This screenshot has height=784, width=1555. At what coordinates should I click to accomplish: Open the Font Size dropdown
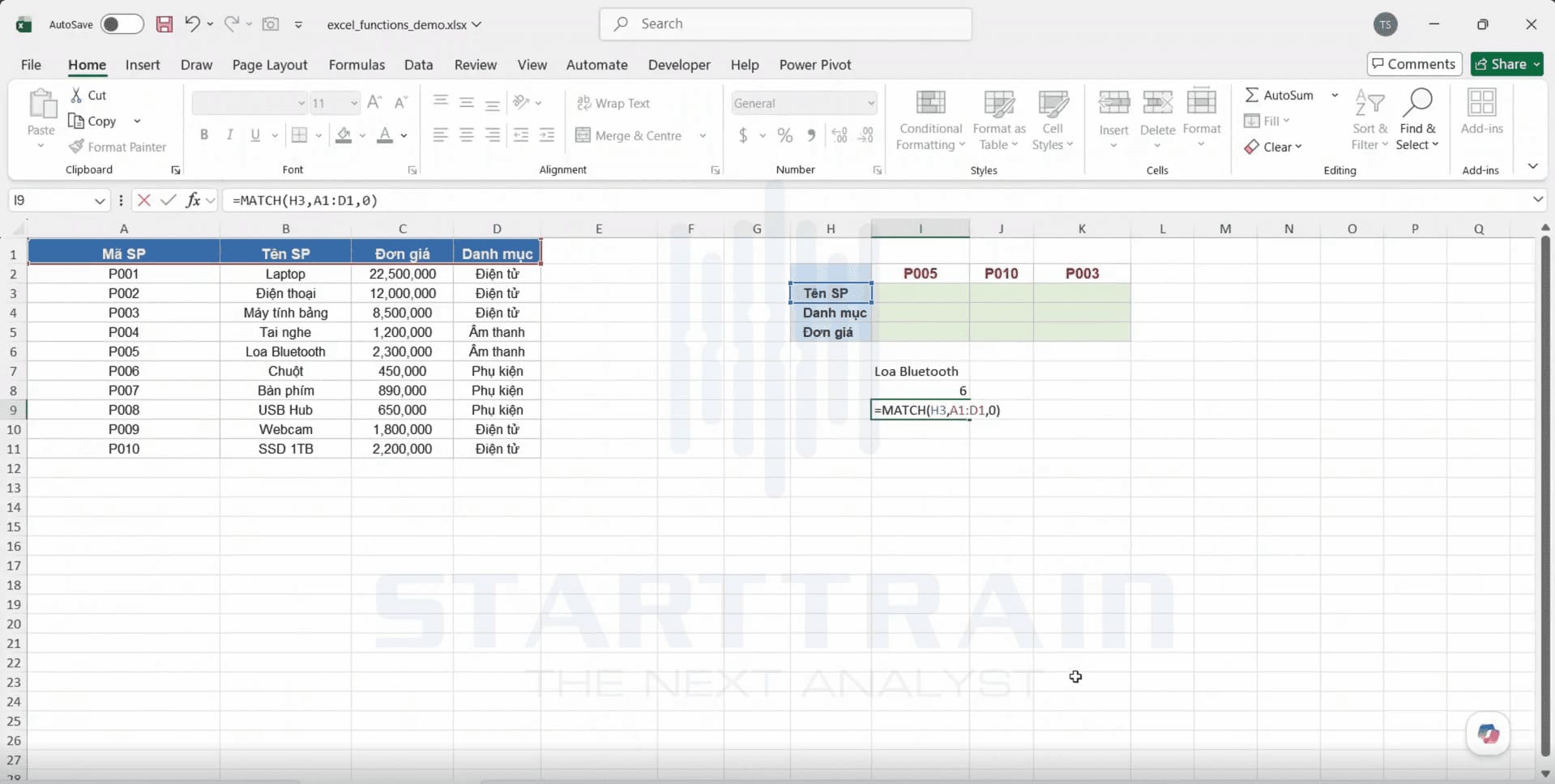click(x=354, y=103)
